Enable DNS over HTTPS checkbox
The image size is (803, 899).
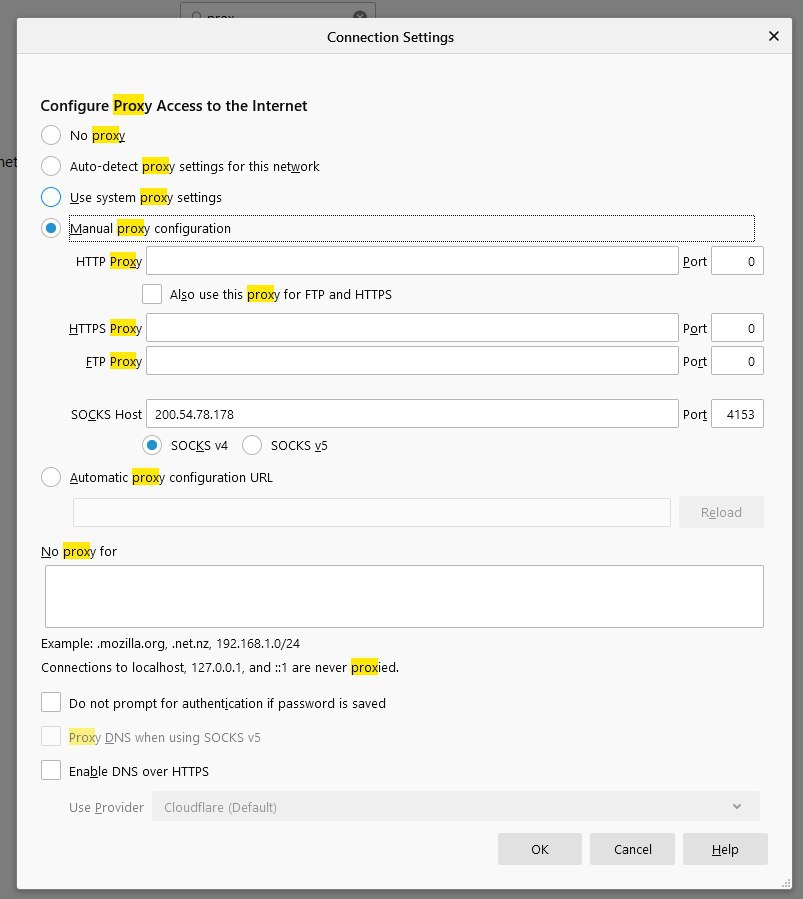(x=51, y=771)
